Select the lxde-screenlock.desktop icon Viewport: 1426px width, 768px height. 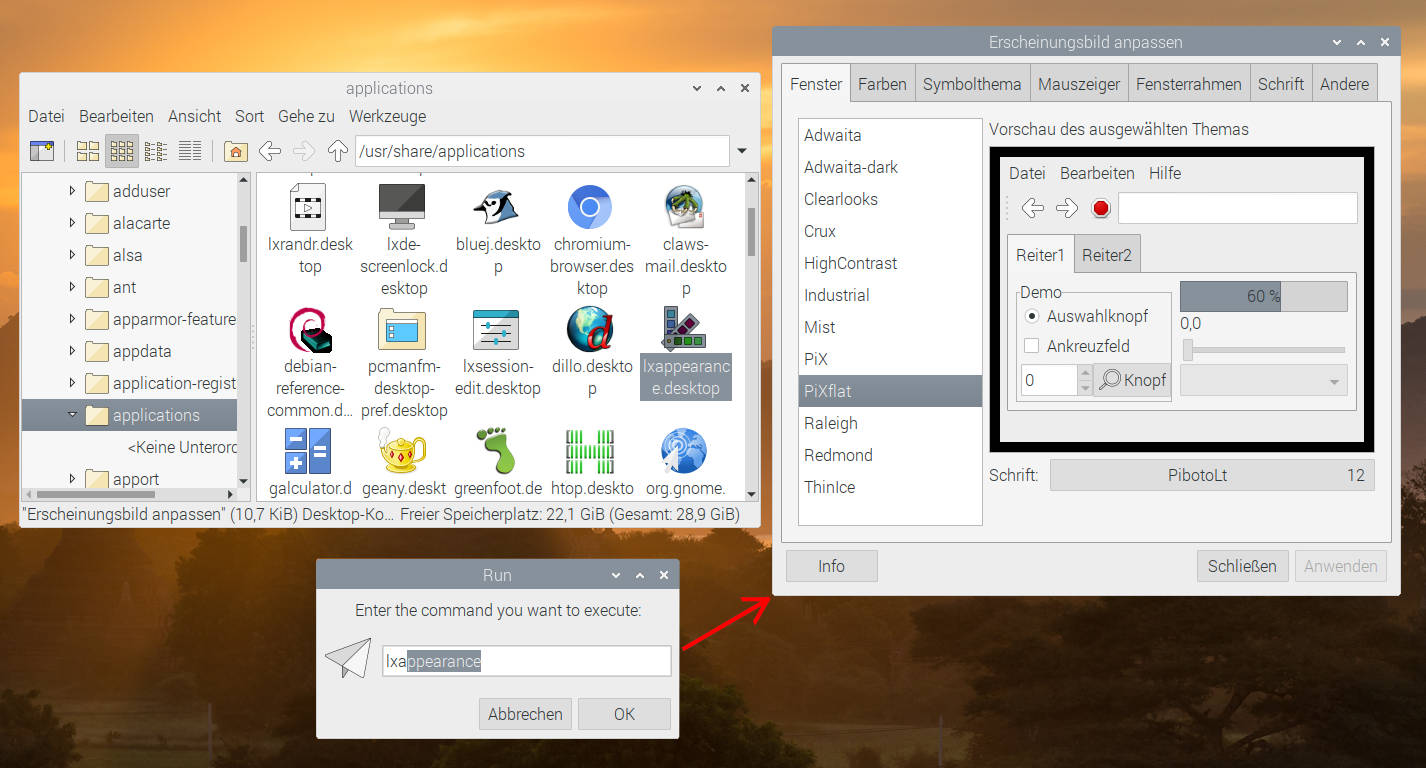[402, 207]
